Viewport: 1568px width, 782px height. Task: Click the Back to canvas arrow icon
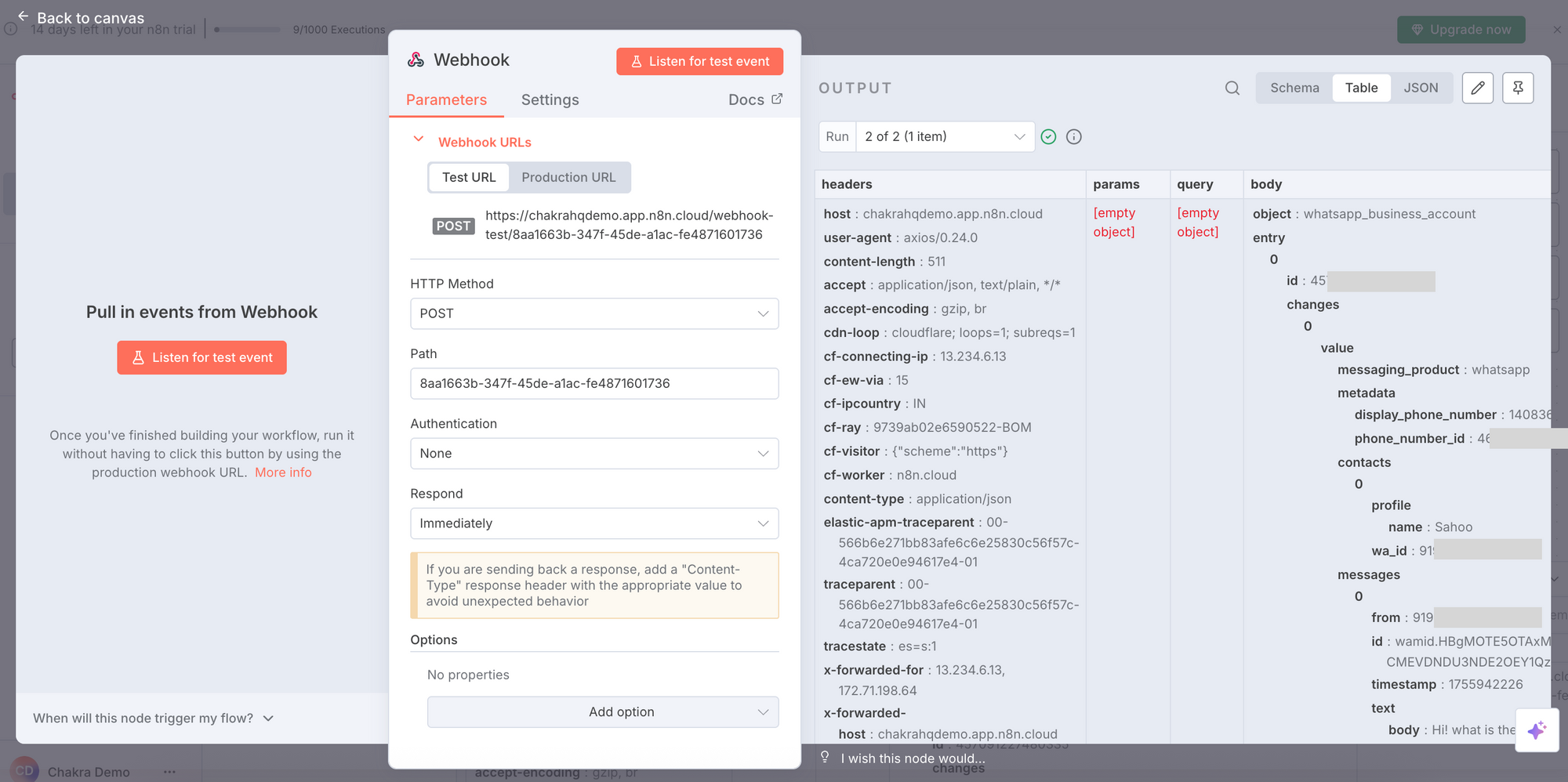click(x=23, y=16)
